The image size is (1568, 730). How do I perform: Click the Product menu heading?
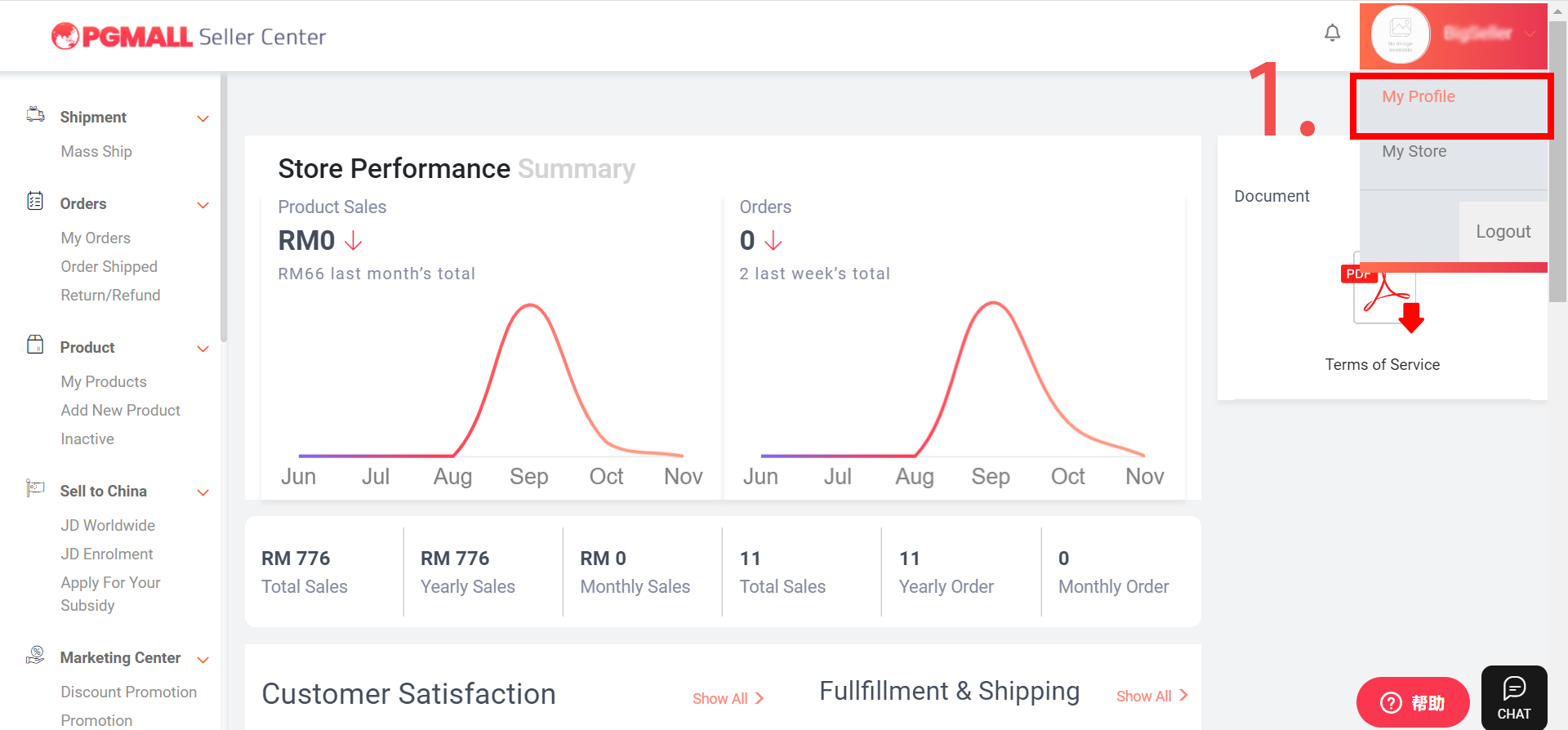click(x=87, y=347)
